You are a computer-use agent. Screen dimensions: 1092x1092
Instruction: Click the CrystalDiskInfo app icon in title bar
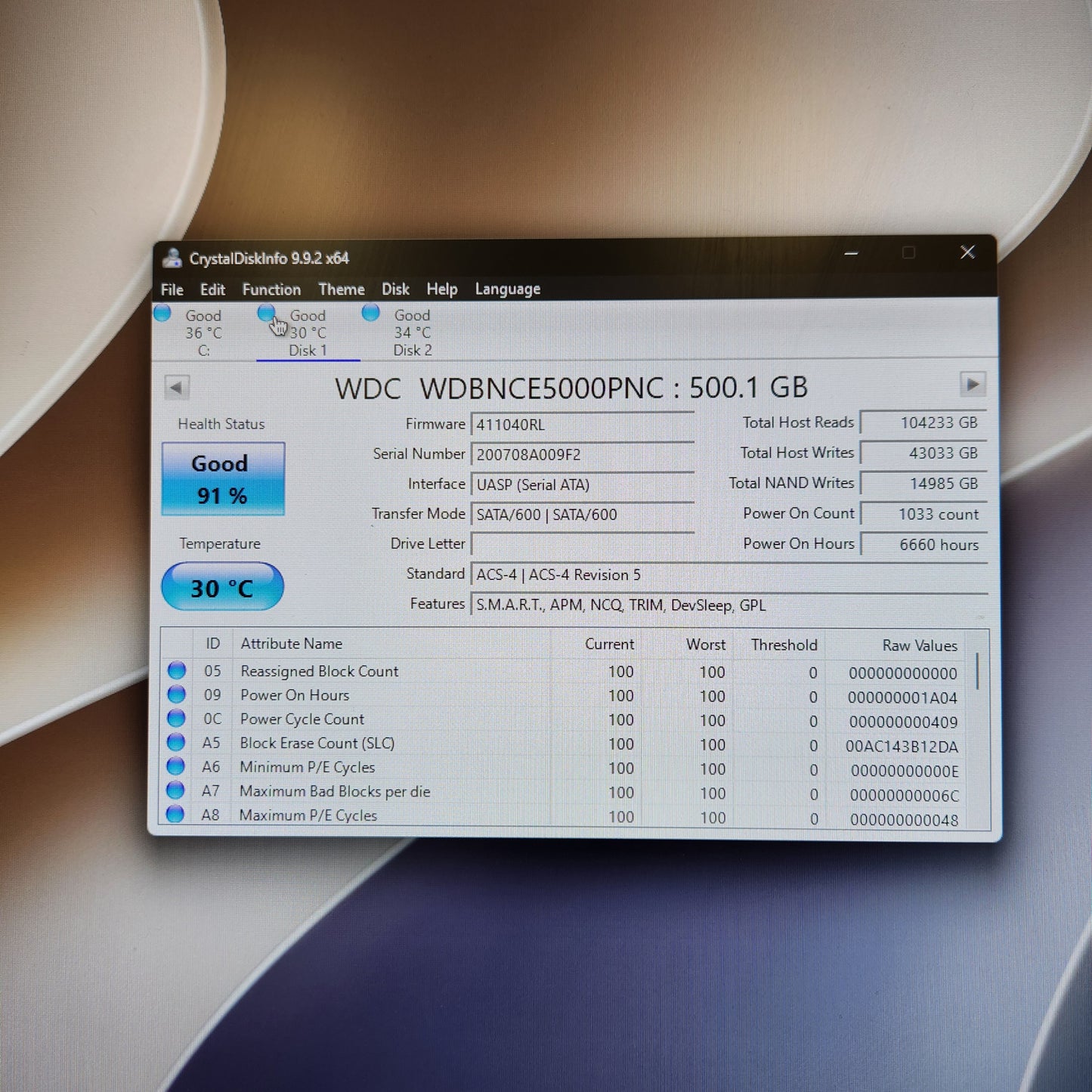tap(172, 258)
